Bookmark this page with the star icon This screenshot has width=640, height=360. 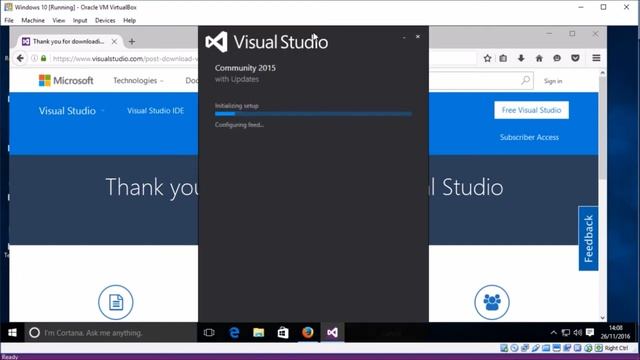tap(487, 58)
